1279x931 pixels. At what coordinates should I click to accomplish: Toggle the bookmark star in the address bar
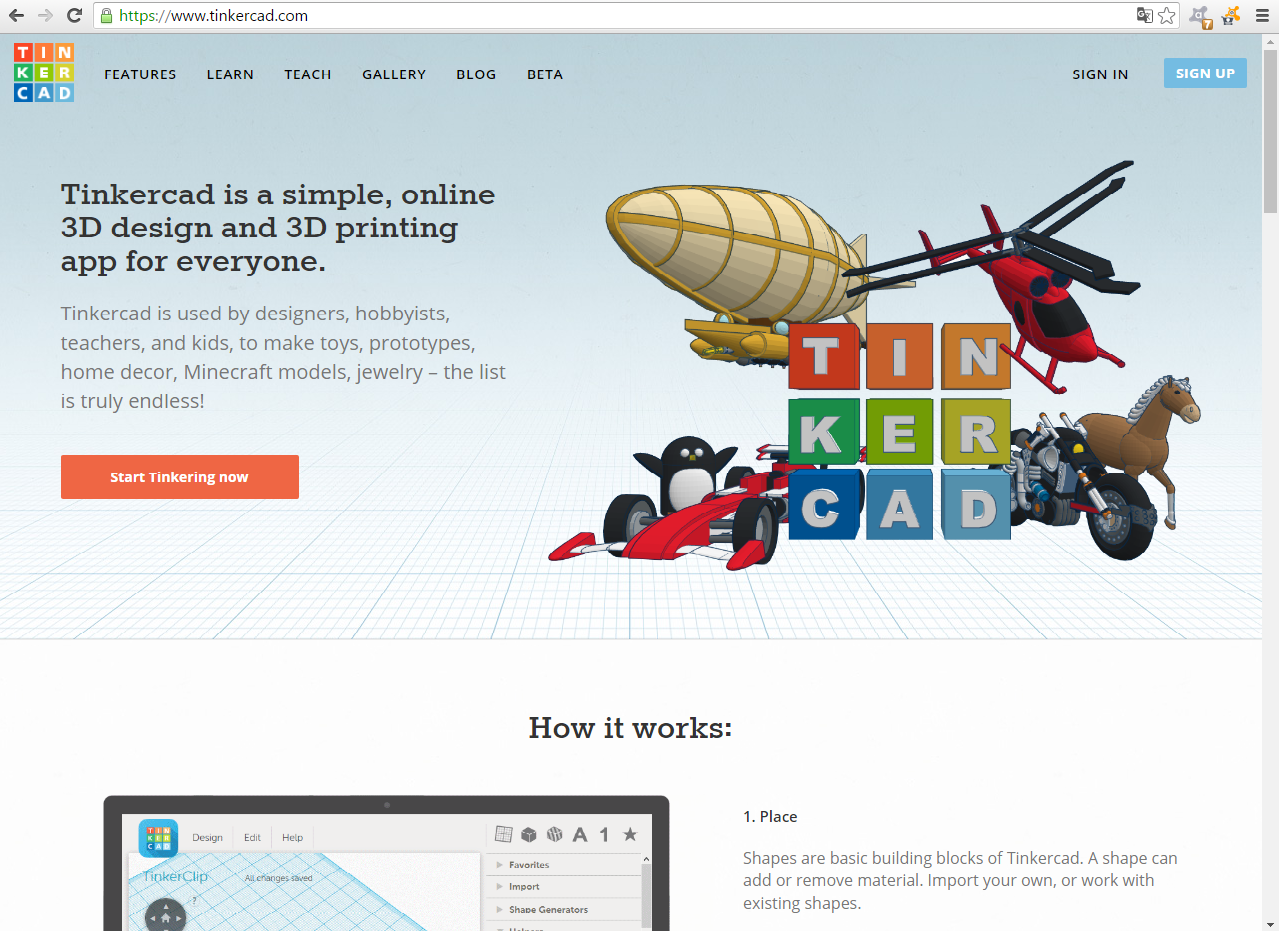pyautogui.click(x=1166, y=16)
